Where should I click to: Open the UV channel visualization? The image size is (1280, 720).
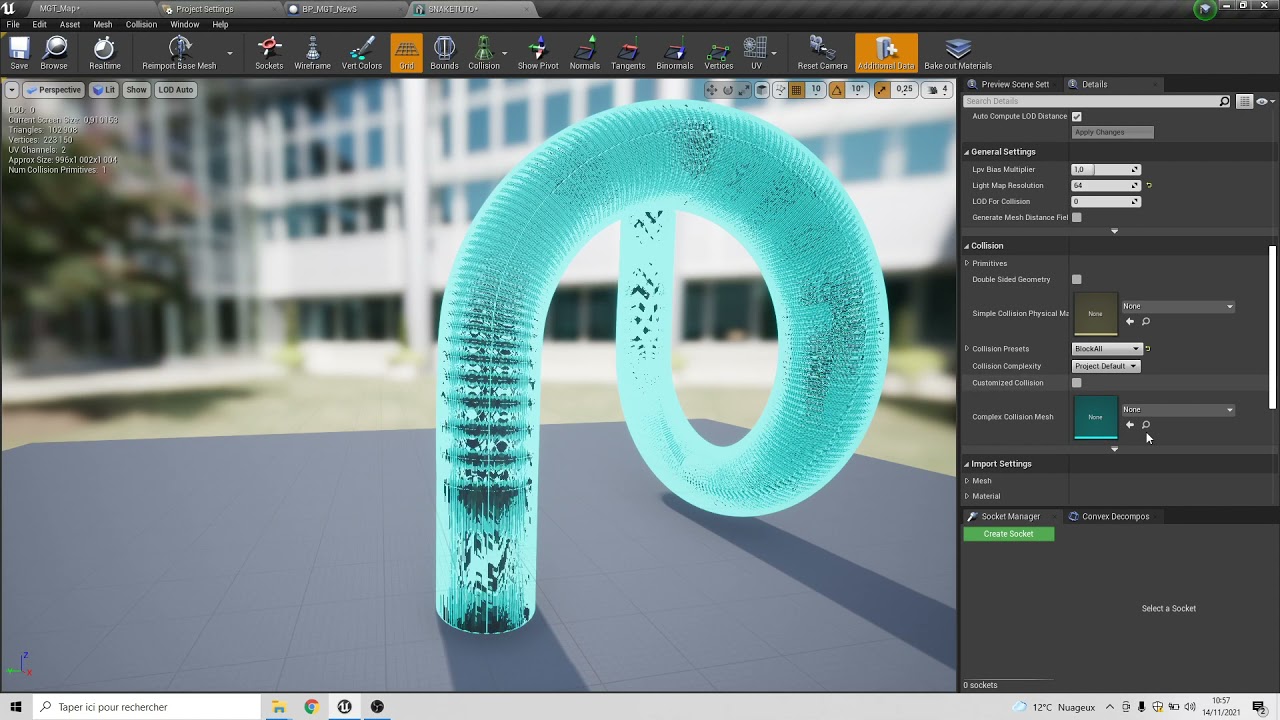[755, 52]
